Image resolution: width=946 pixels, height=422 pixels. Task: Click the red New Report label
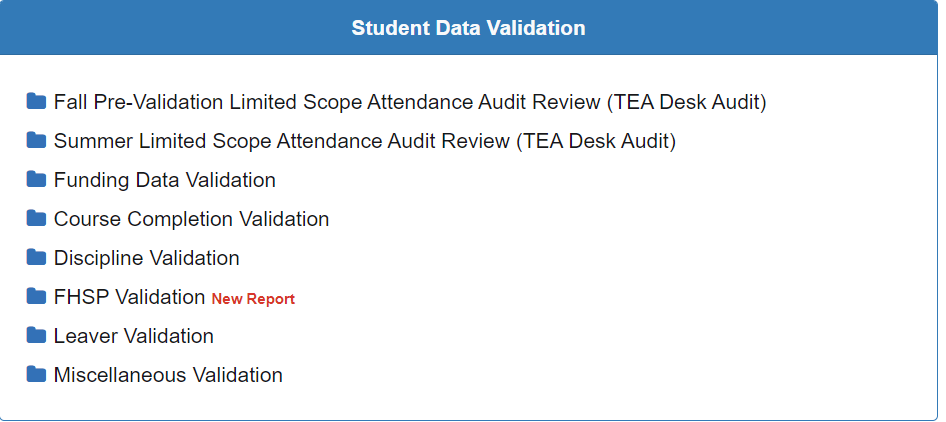click(x=253, y=299)
